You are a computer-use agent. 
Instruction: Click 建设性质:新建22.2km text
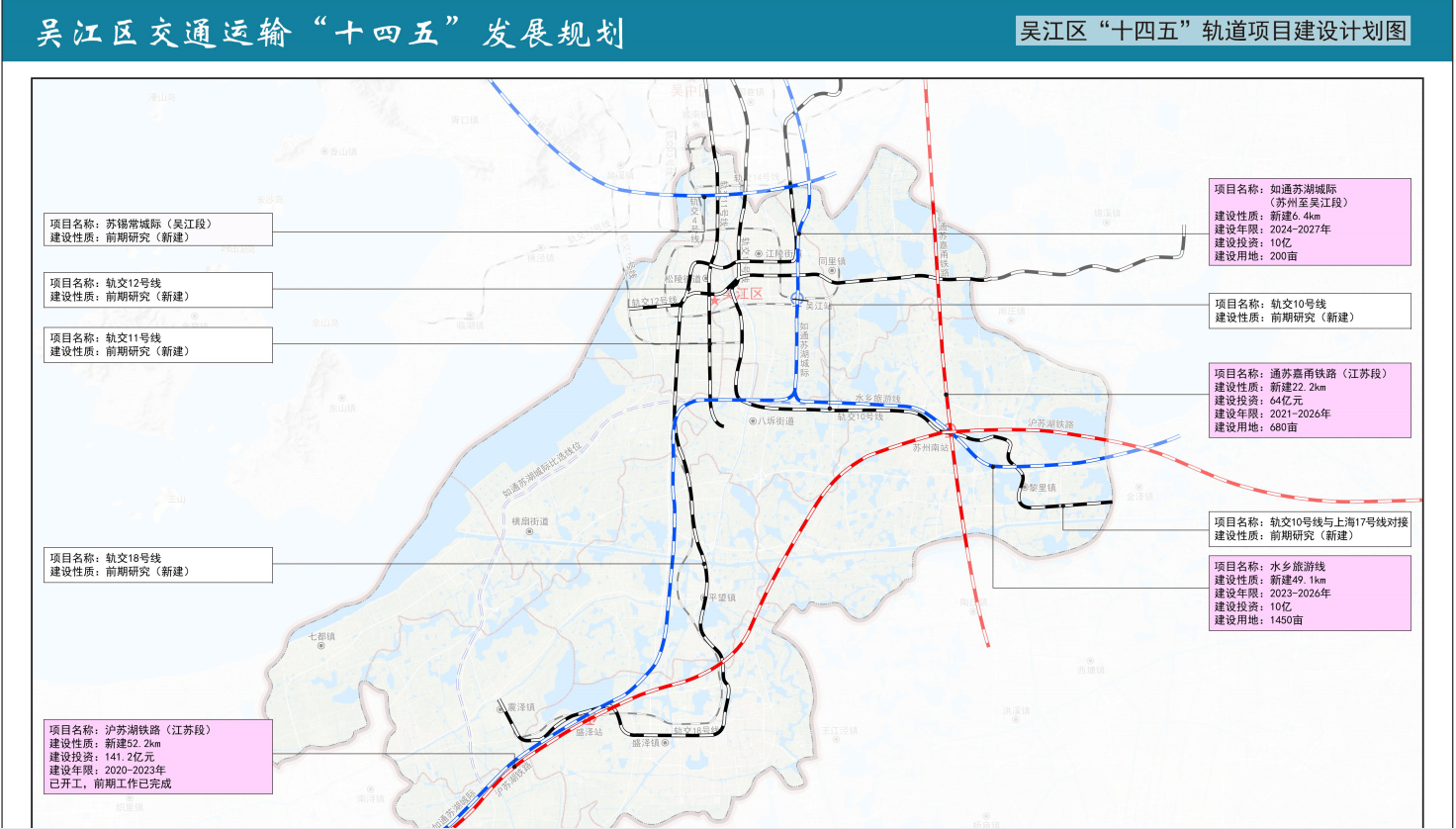(x=1270, y=387)
